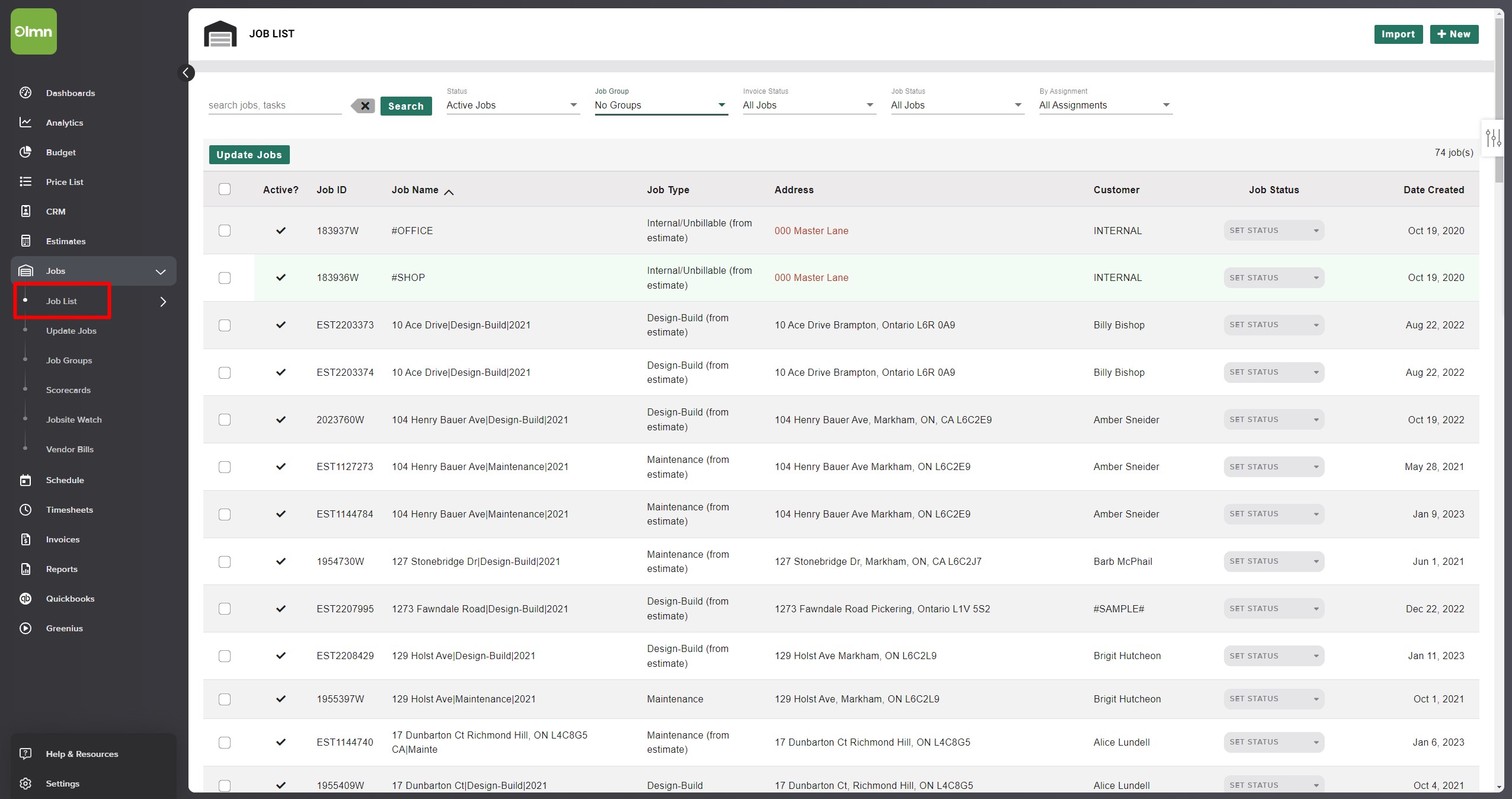Image resolution: width=1512 pixels, height=799 pixels.
Task: Click the Timesheets clock icon
Action: (25, 510)
